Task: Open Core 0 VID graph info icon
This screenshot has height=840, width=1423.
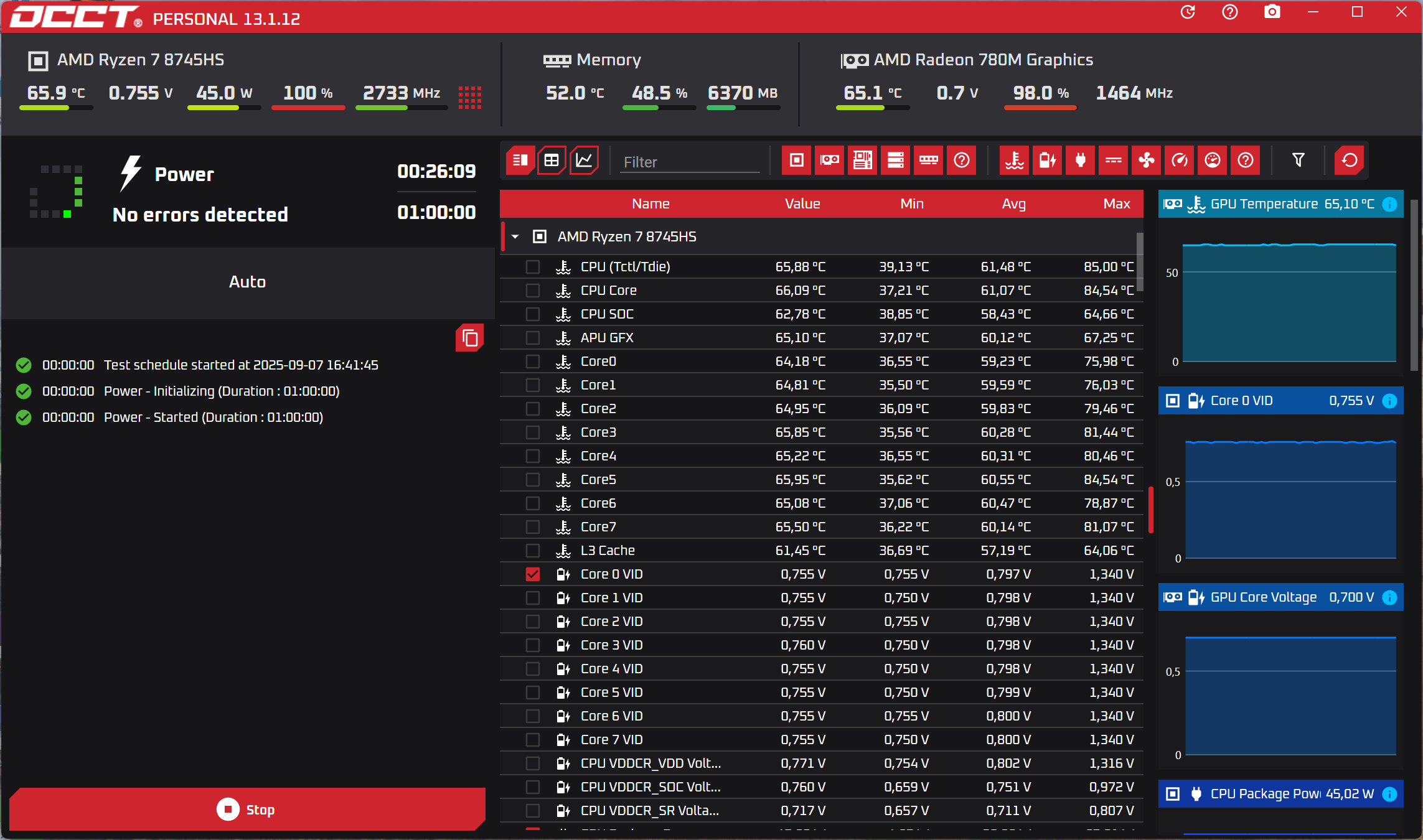Action: [1389, 401]
